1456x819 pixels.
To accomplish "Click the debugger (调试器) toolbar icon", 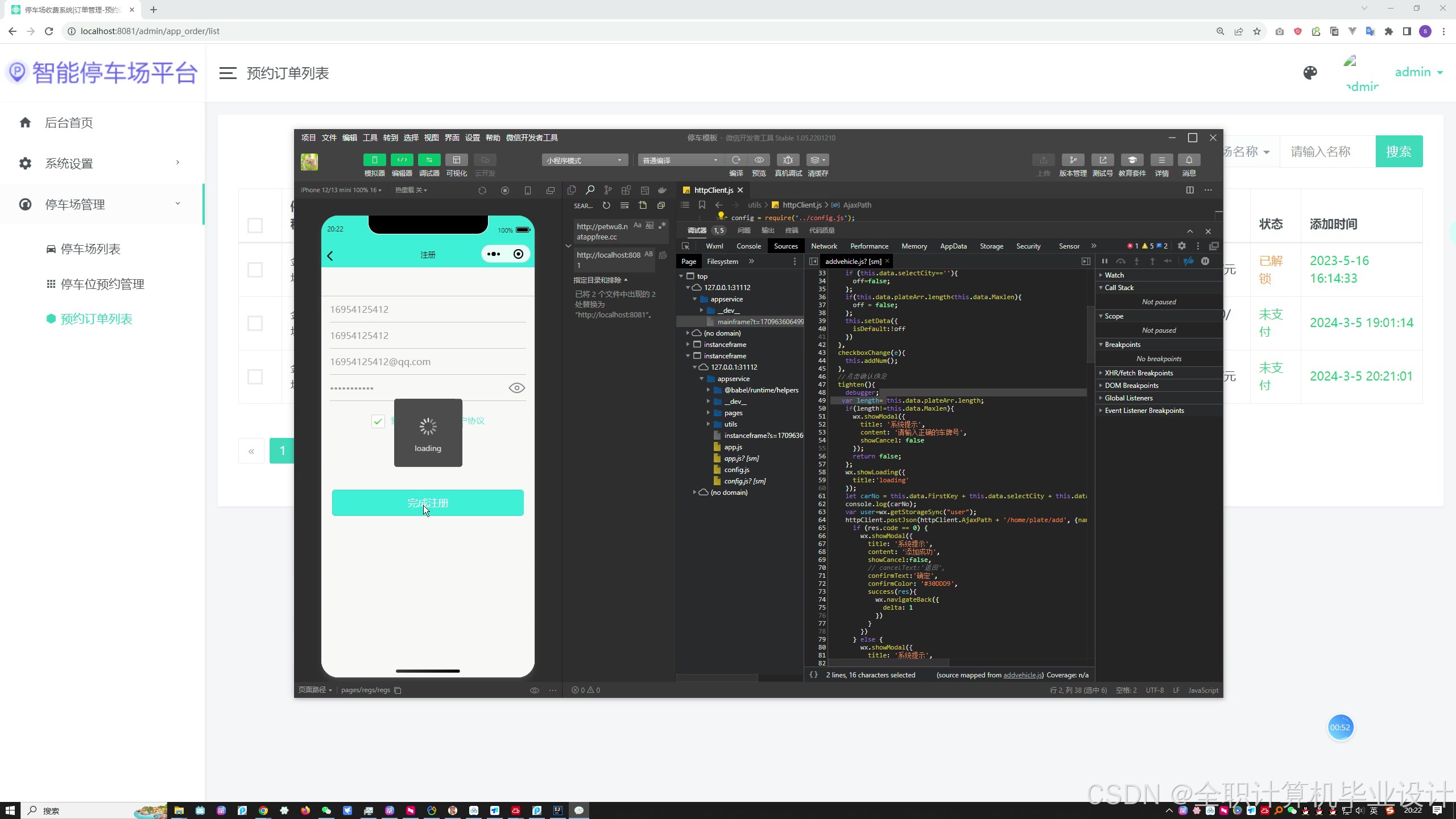I will 429,160.
